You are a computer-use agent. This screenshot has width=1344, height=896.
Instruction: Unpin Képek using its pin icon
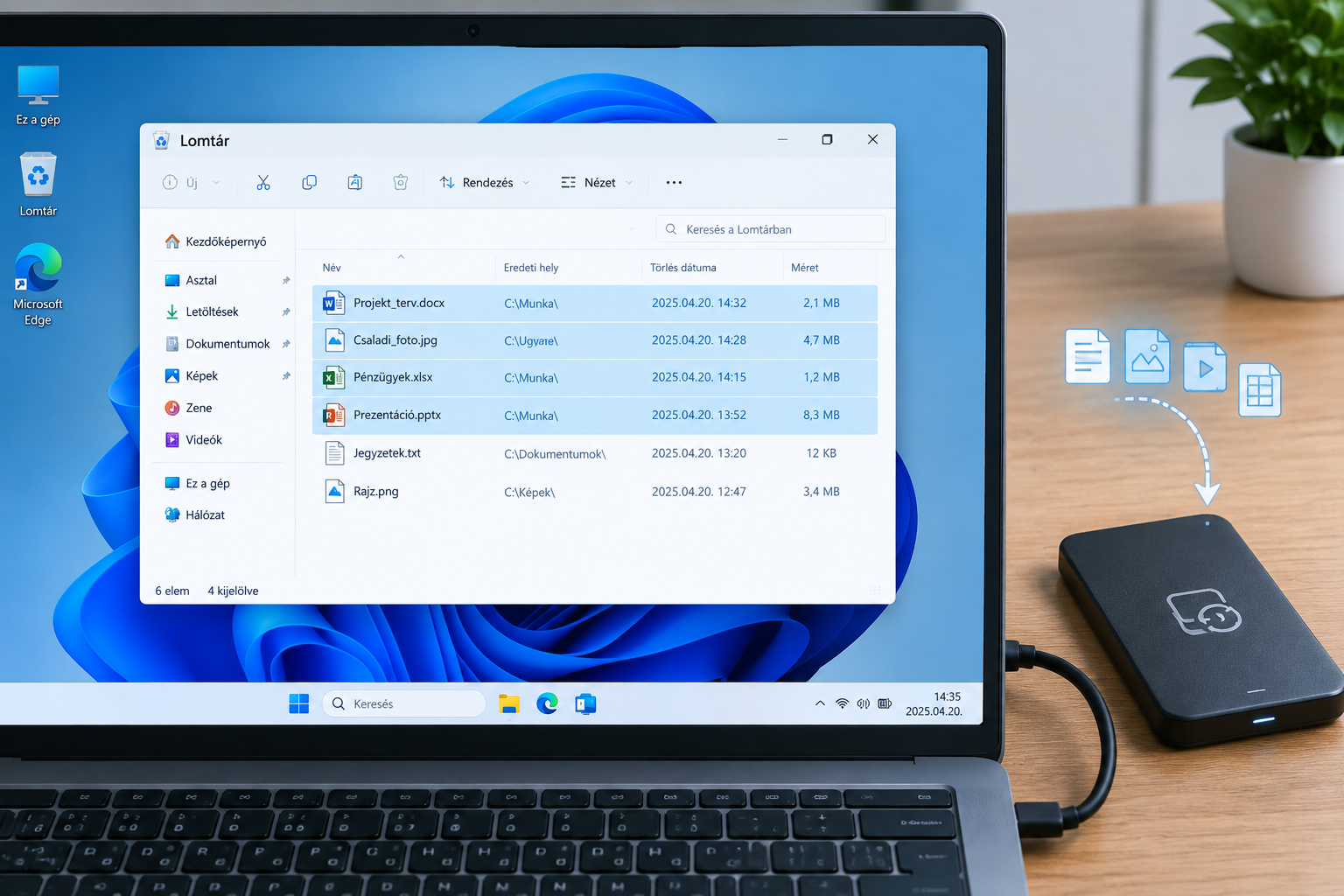[x=285, y=376]
